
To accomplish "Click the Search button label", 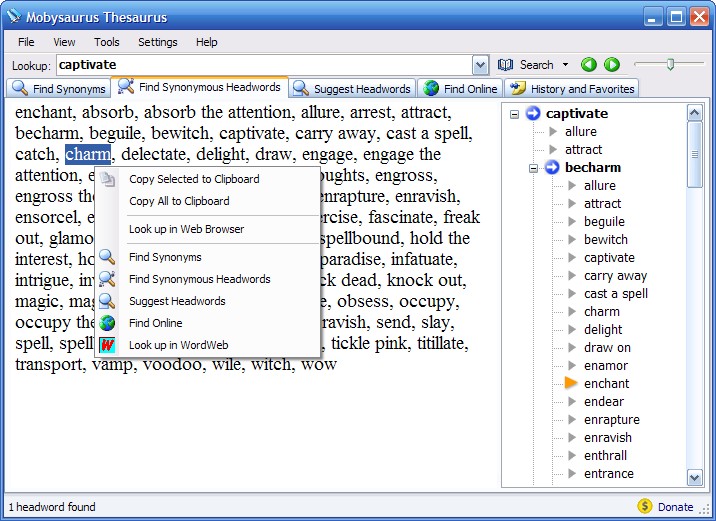I will 536,65.
